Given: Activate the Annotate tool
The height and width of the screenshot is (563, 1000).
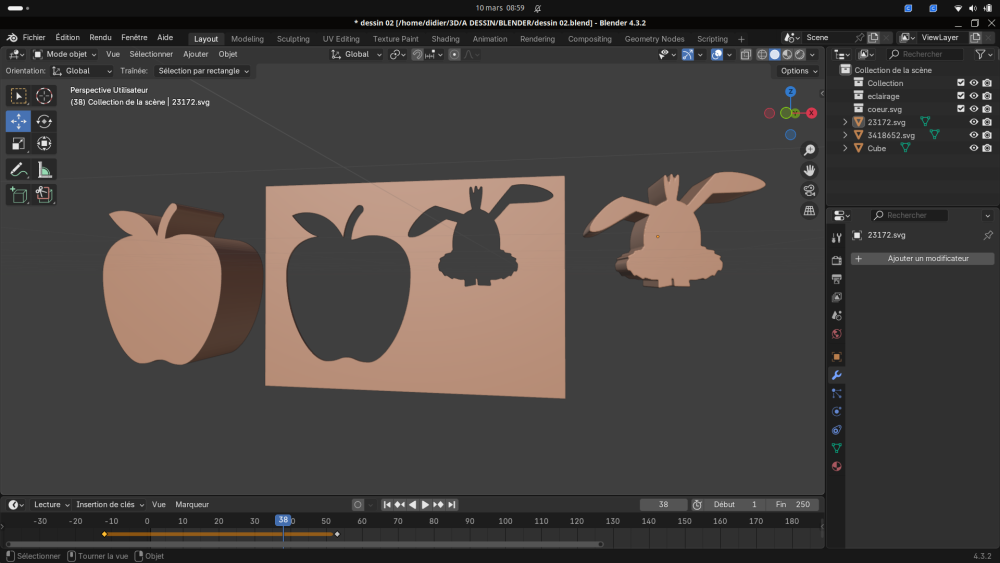Looking at the screenshot, I should pos(18,170).
